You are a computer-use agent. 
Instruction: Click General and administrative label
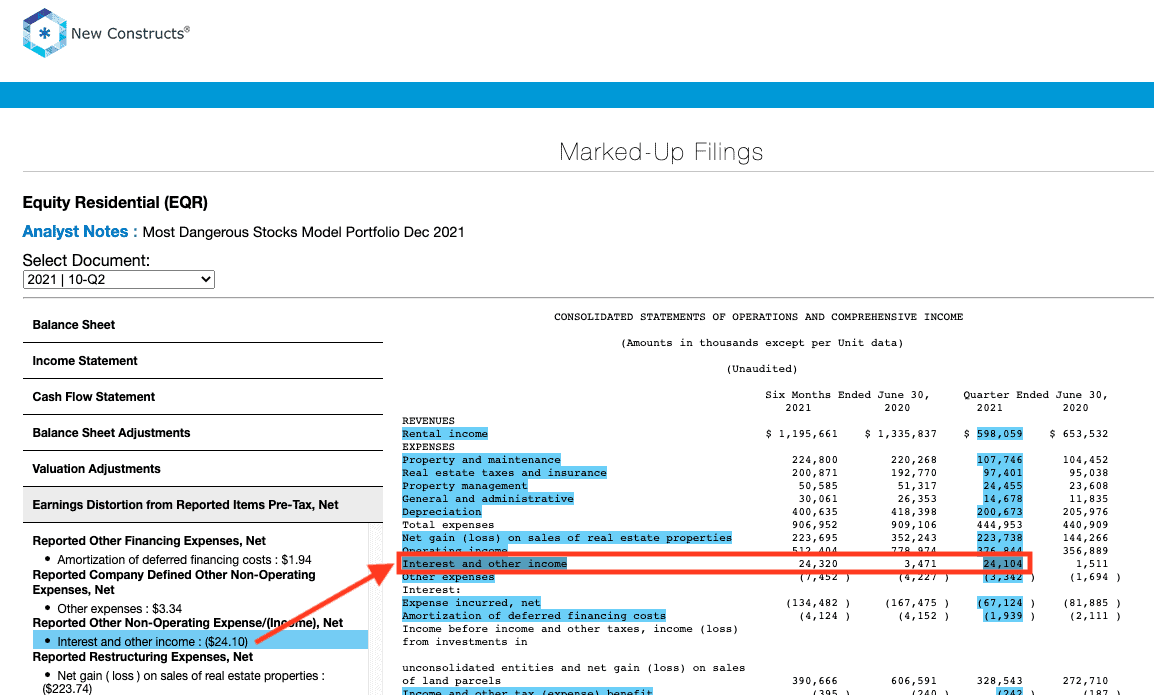coord(487,499)
